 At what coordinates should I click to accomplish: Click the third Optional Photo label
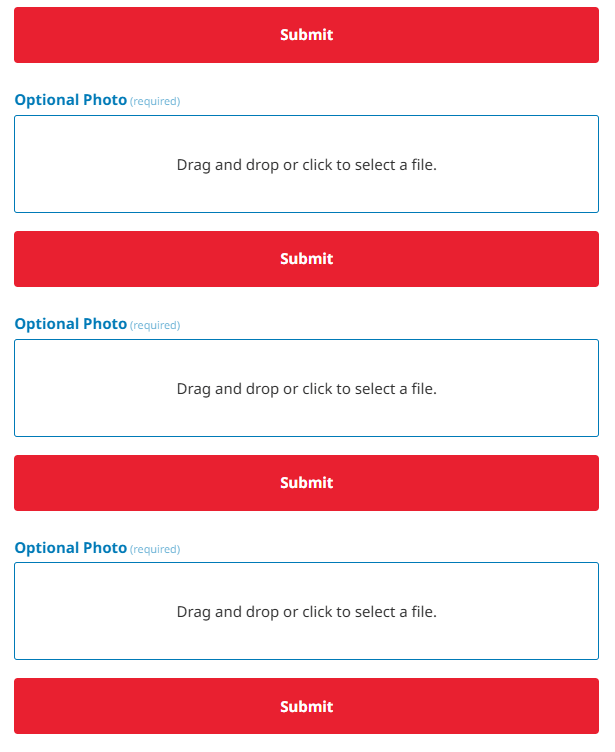click(70, 548)
